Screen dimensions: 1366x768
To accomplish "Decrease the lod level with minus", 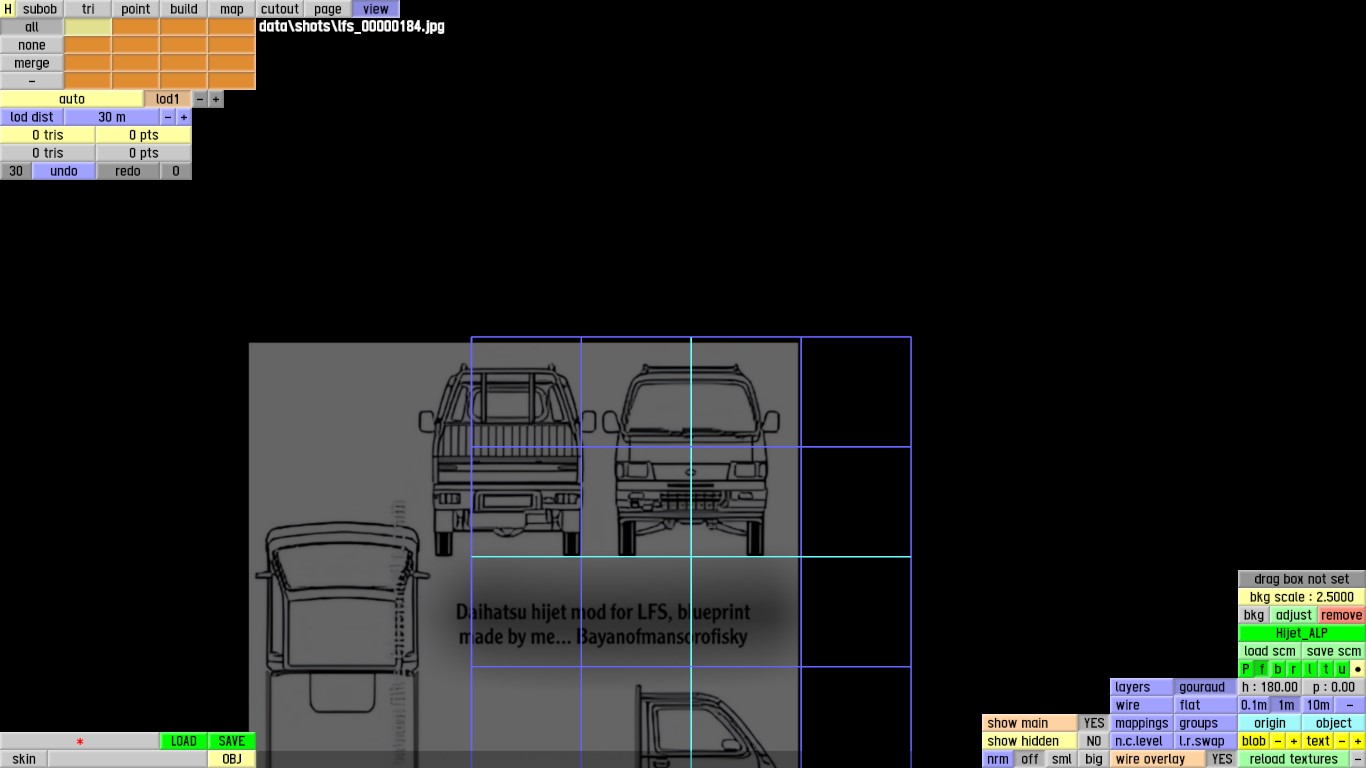I will pyautogui.click(x=200, y=99).
